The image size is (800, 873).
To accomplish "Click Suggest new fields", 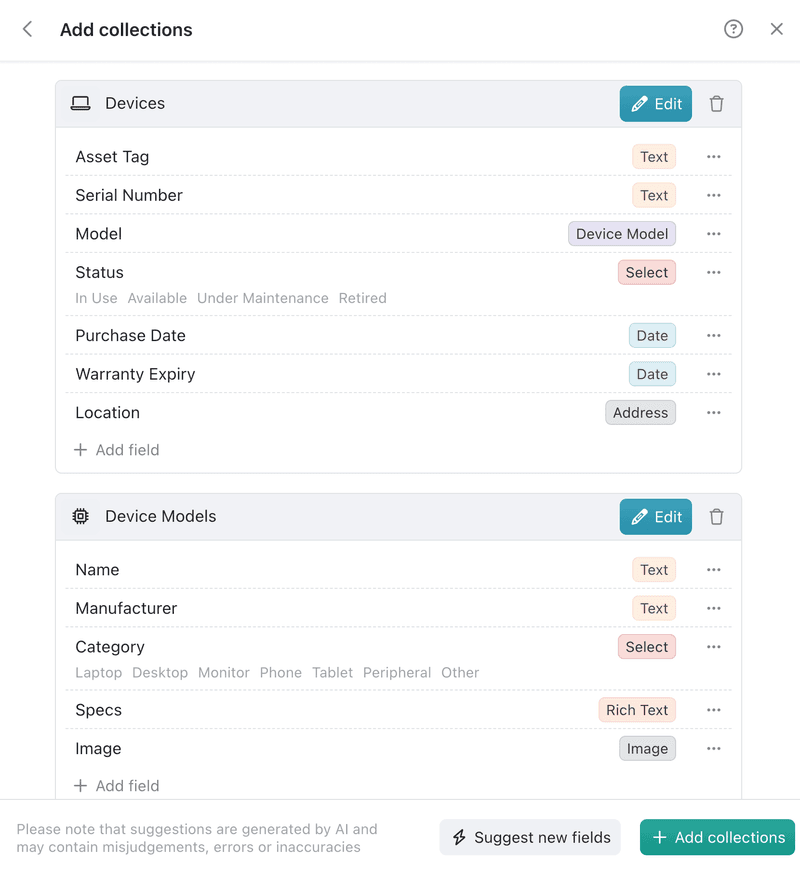I will [529, 837].
